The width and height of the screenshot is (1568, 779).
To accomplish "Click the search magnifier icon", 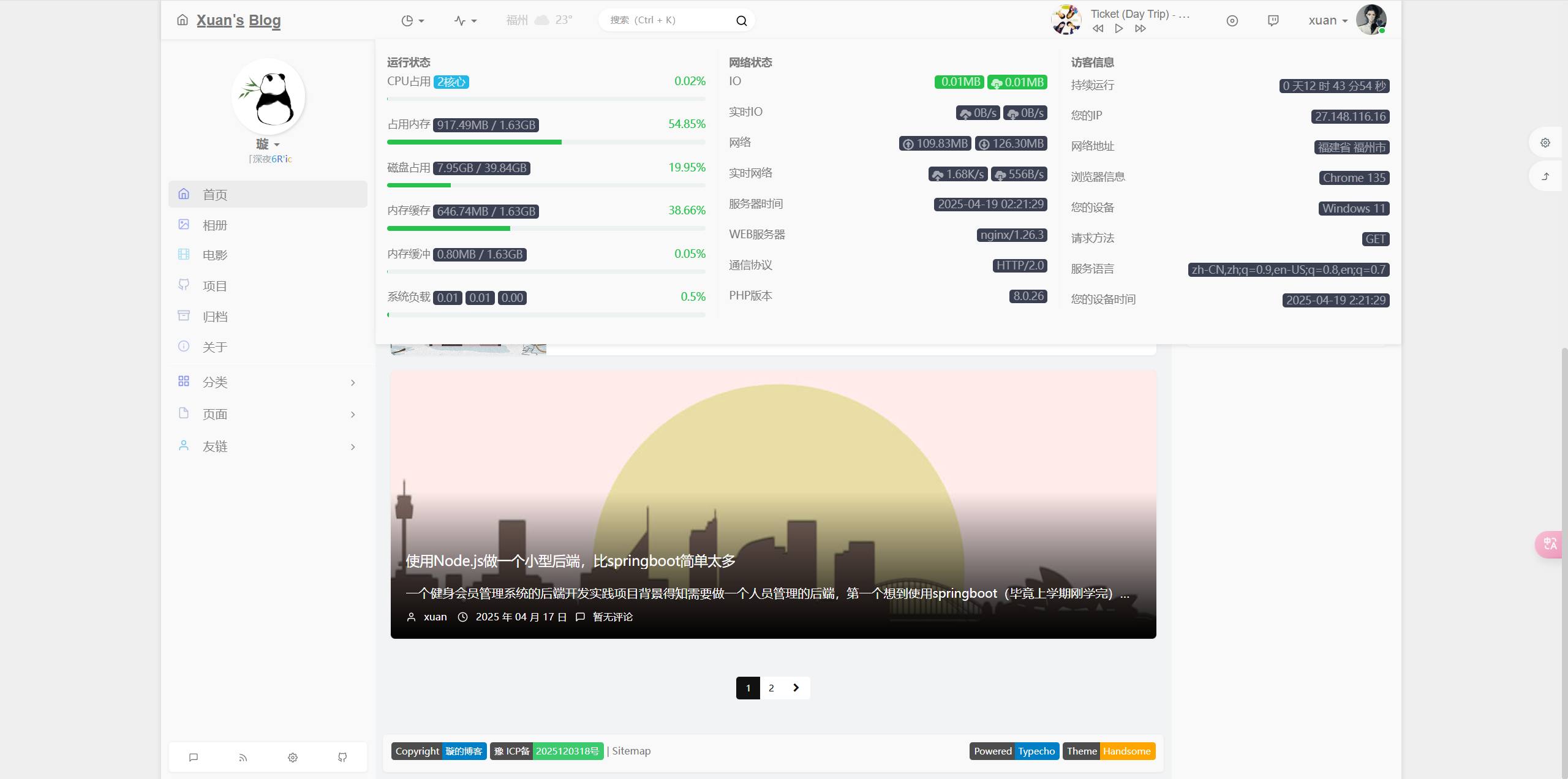I will tap(741, 21).
